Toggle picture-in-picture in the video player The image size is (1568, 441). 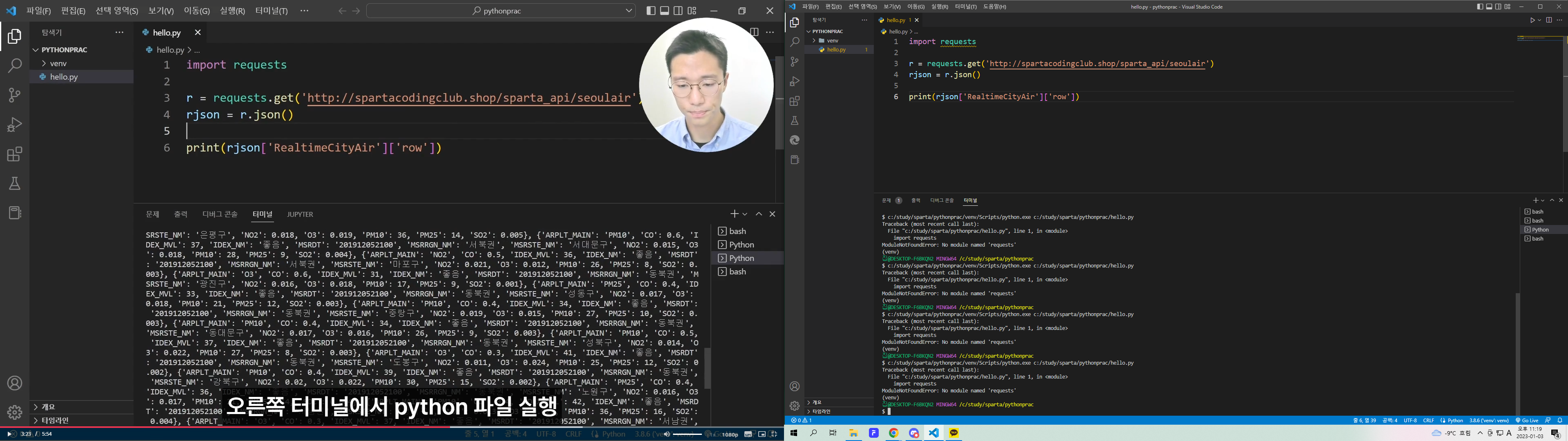click(x=762, y=434)
